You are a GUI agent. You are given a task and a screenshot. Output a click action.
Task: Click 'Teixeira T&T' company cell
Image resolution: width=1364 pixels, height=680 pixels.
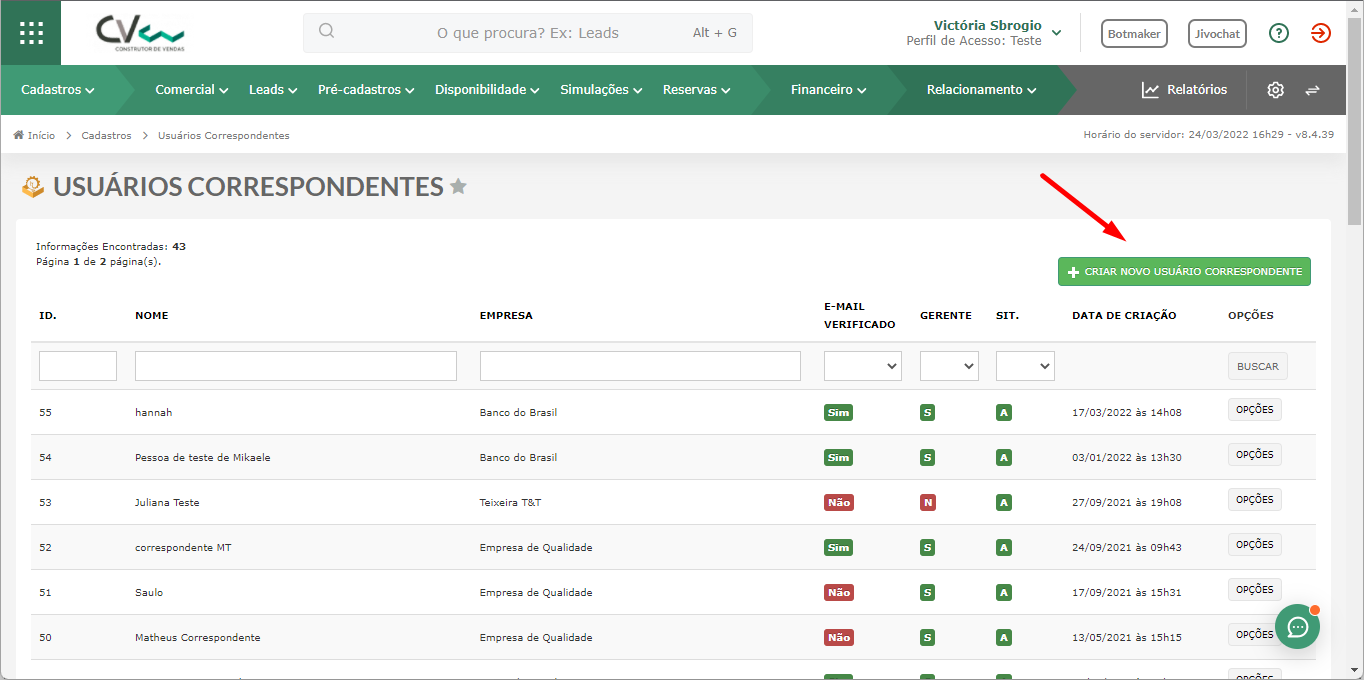510,502
